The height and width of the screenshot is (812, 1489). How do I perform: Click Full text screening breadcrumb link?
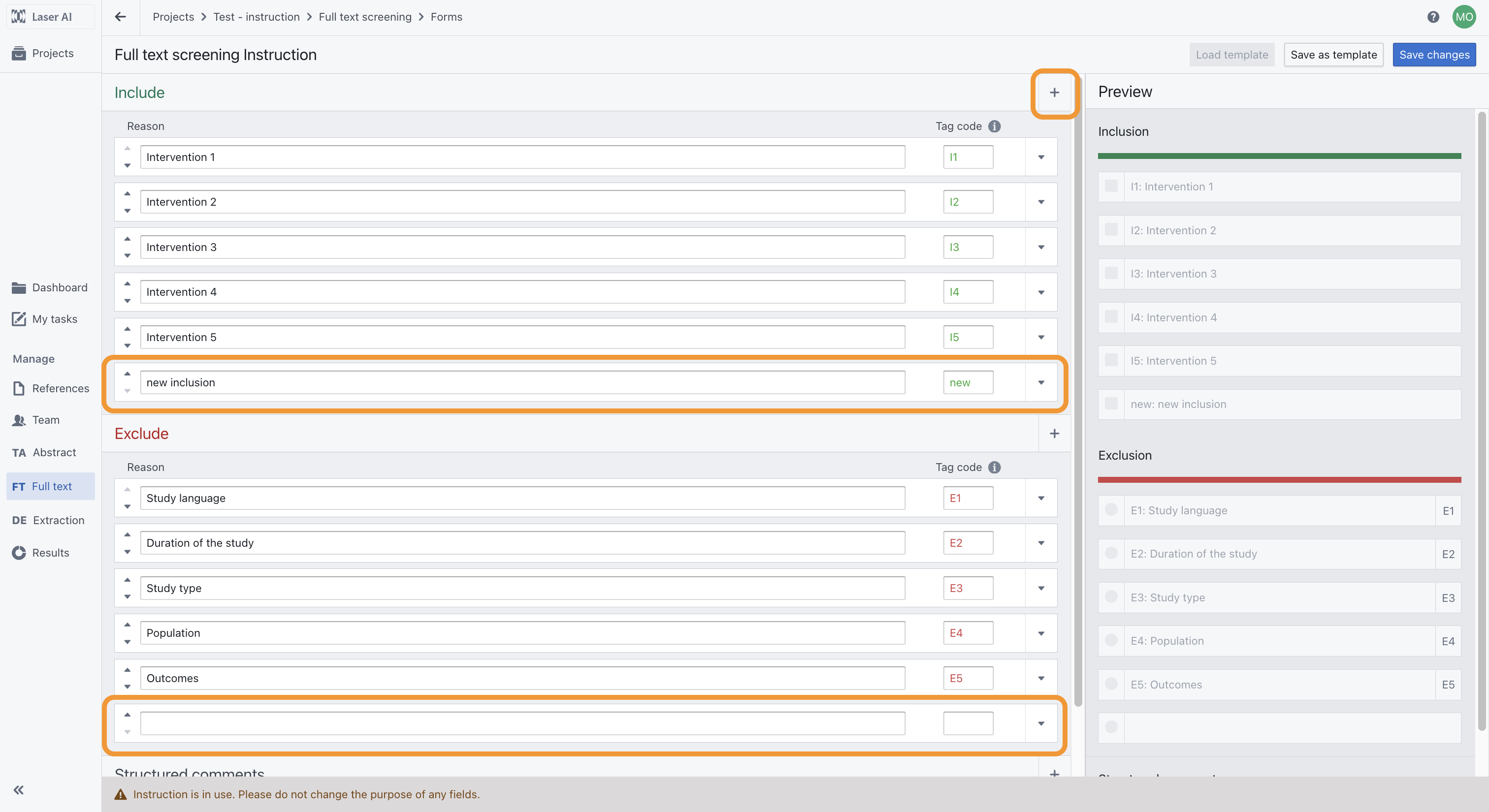click(x=365, y=17)
